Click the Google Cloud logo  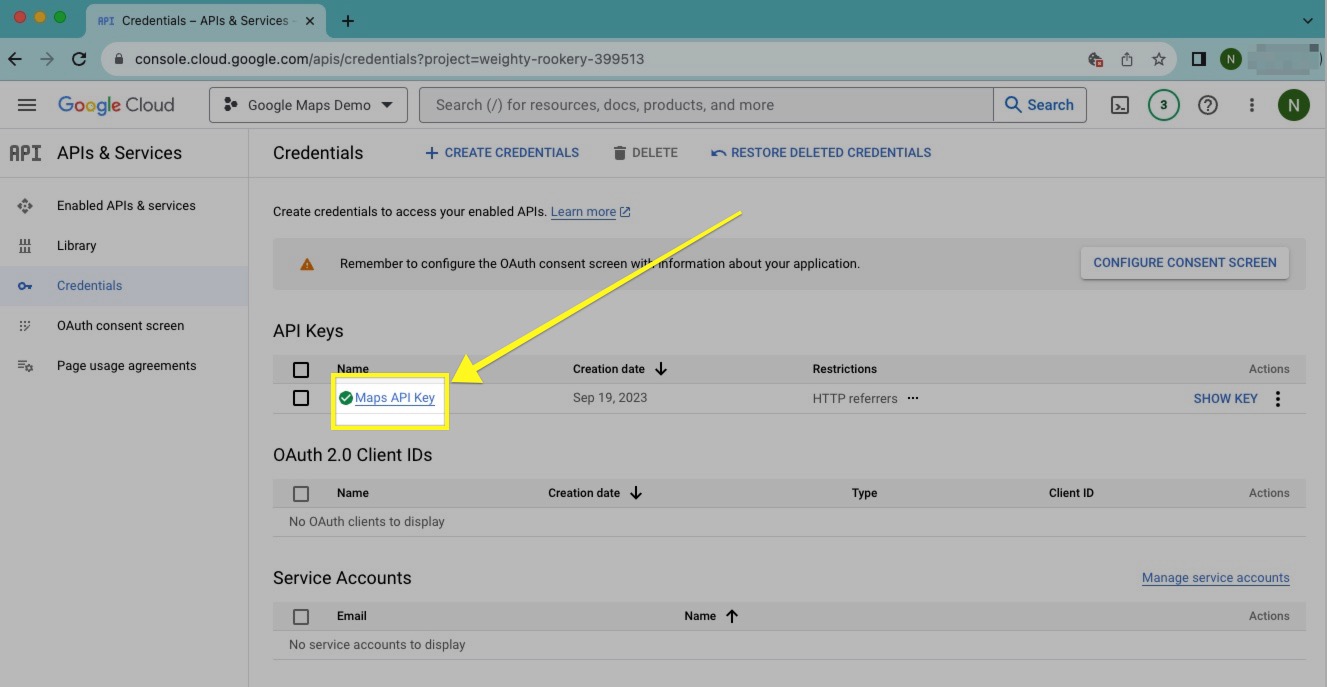click(x=116, y=105)
